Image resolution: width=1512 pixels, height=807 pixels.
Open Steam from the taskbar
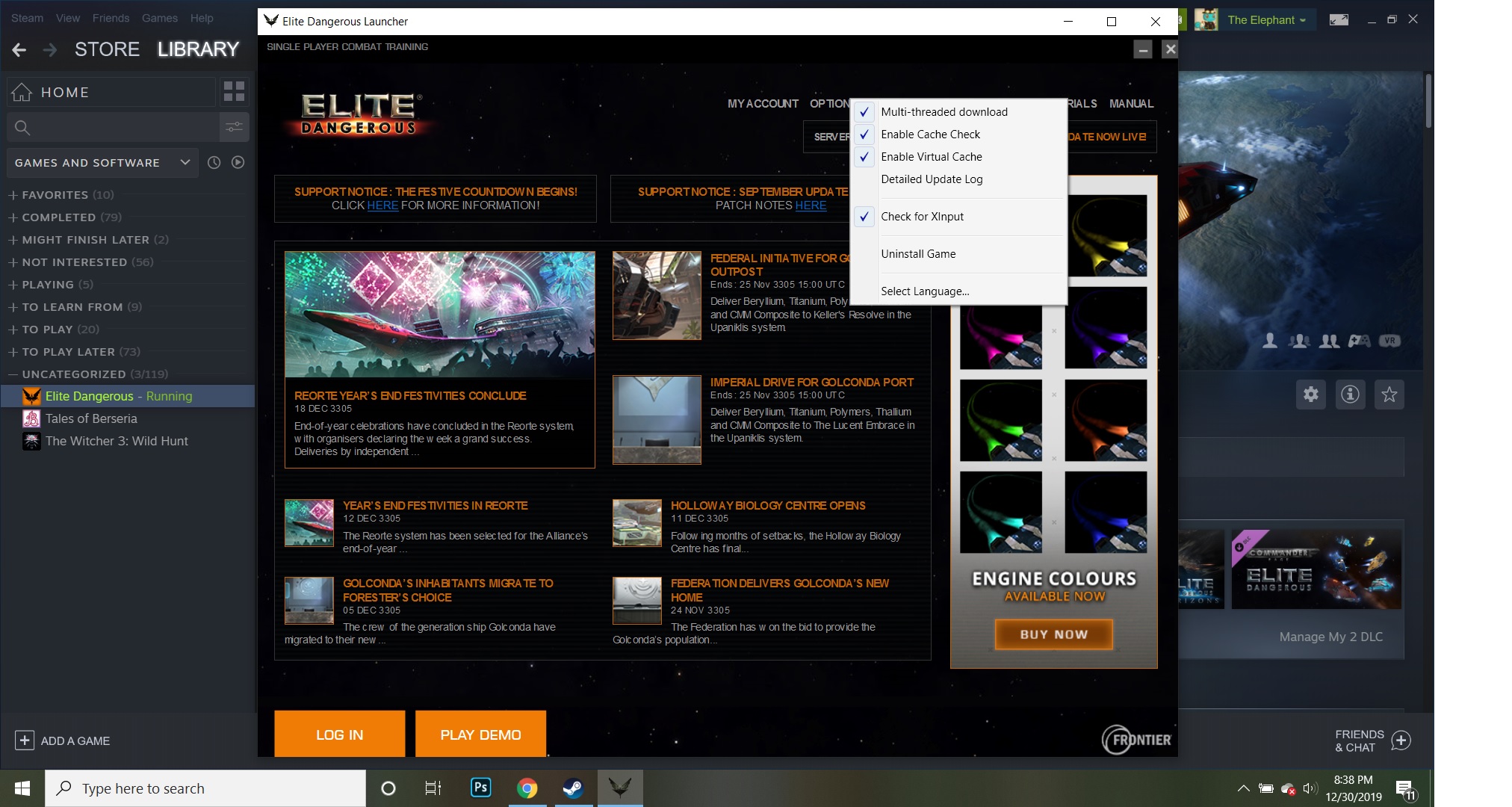point(573,788)
